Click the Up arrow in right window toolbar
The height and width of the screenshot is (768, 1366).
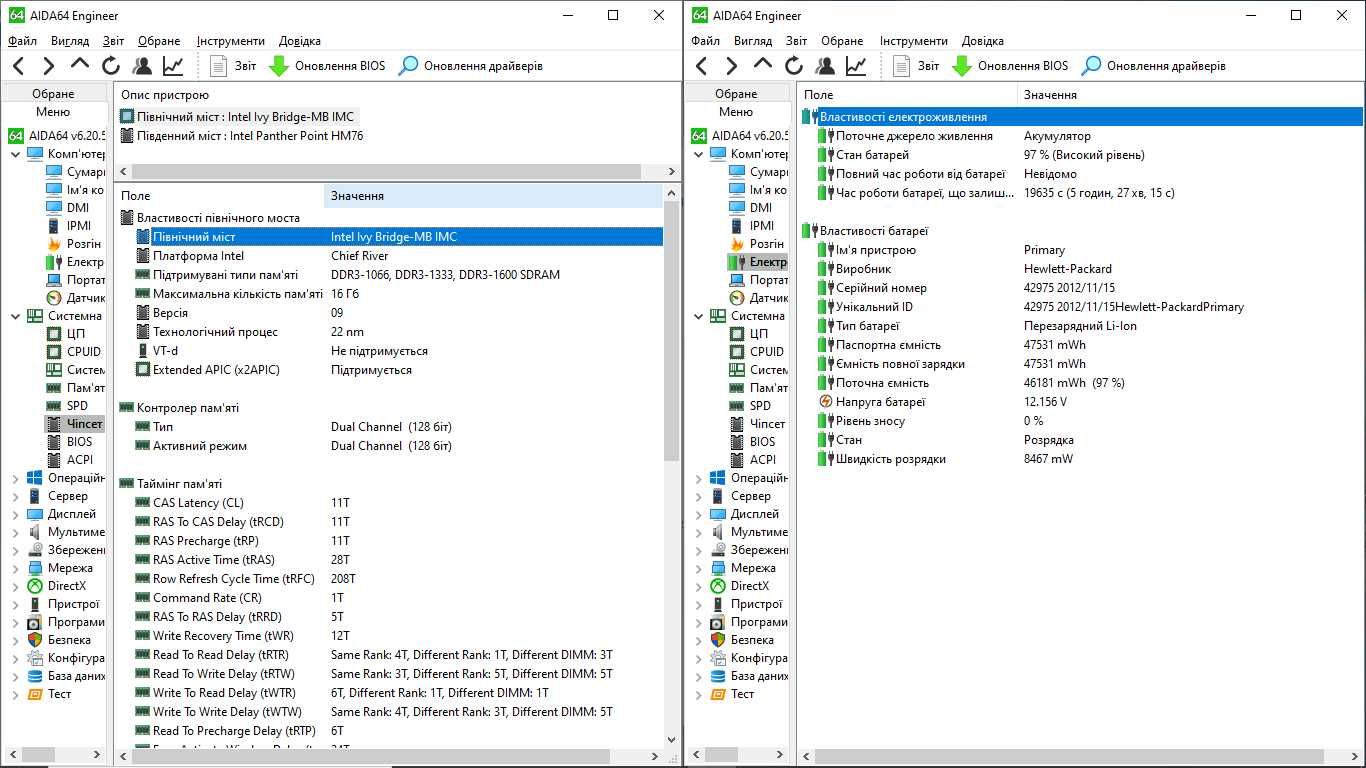pos(763,65)
